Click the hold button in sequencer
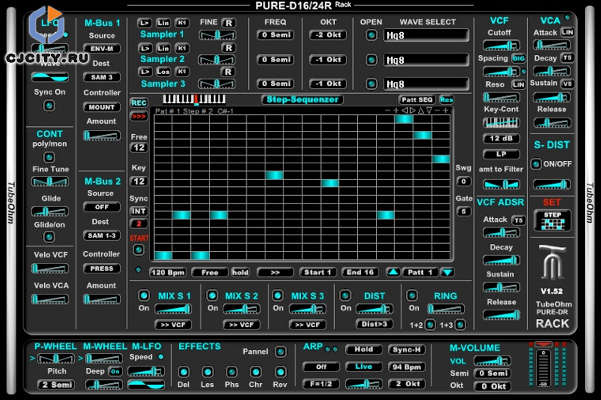 pos(240,272)
